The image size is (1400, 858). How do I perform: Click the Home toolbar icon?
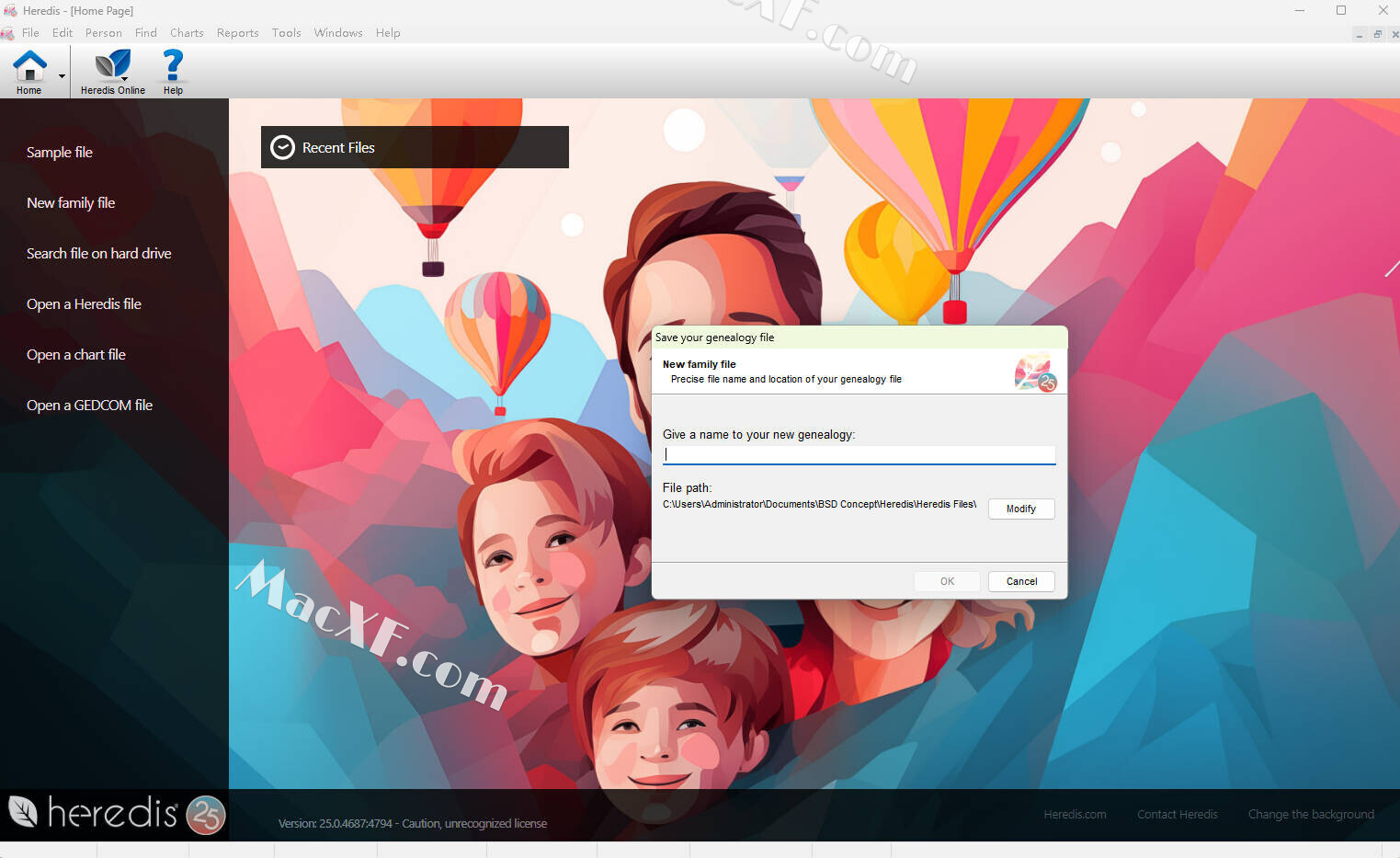point(29,68)
